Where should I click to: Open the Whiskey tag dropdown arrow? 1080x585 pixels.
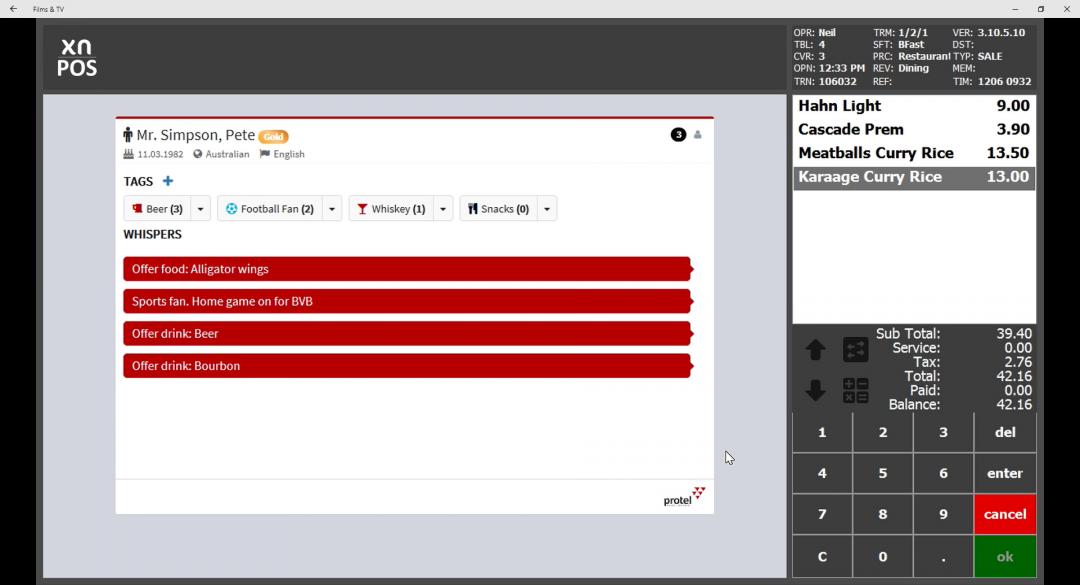(443, 209)
